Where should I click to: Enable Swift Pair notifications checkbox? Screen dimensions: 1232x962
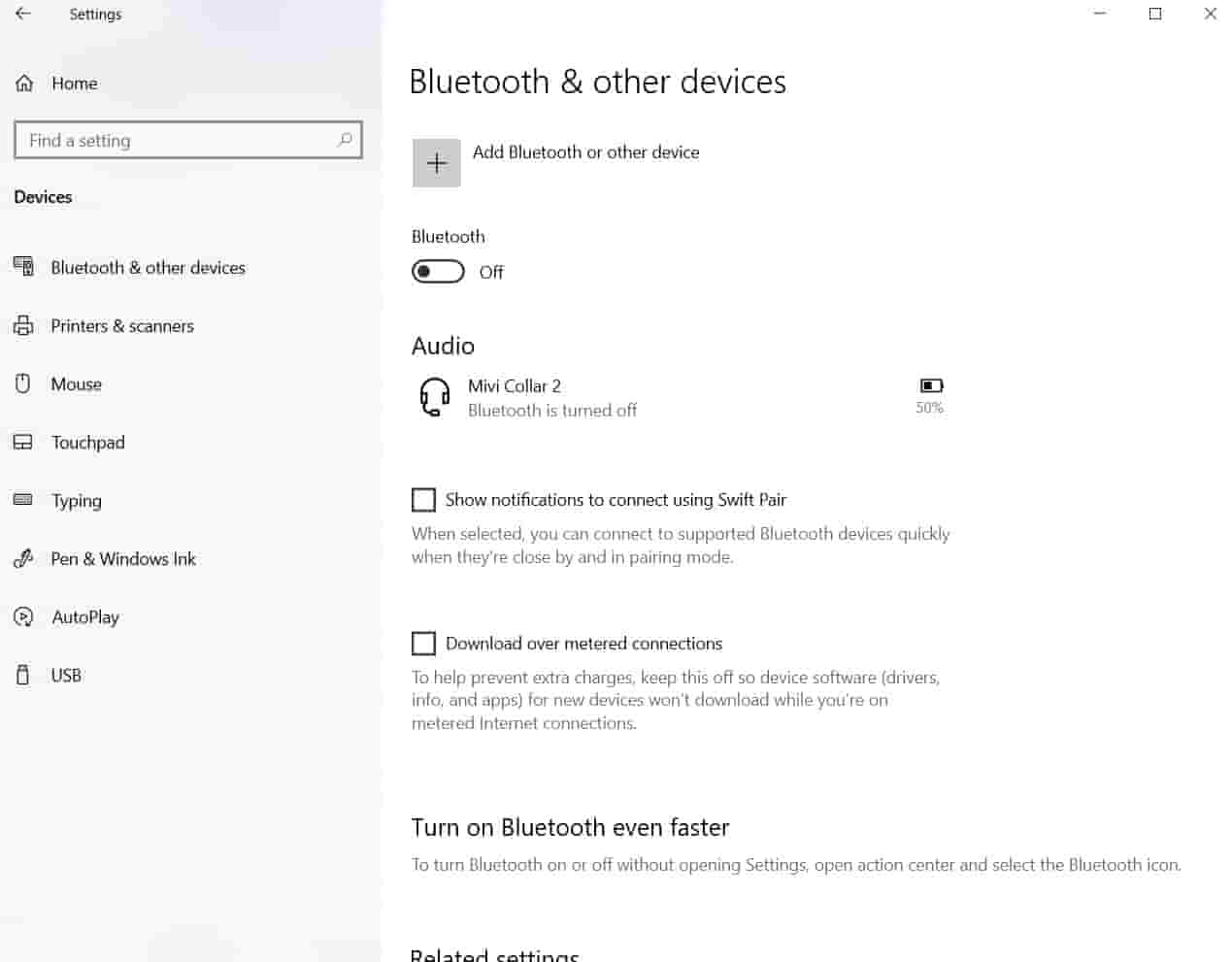coord(423,500)
